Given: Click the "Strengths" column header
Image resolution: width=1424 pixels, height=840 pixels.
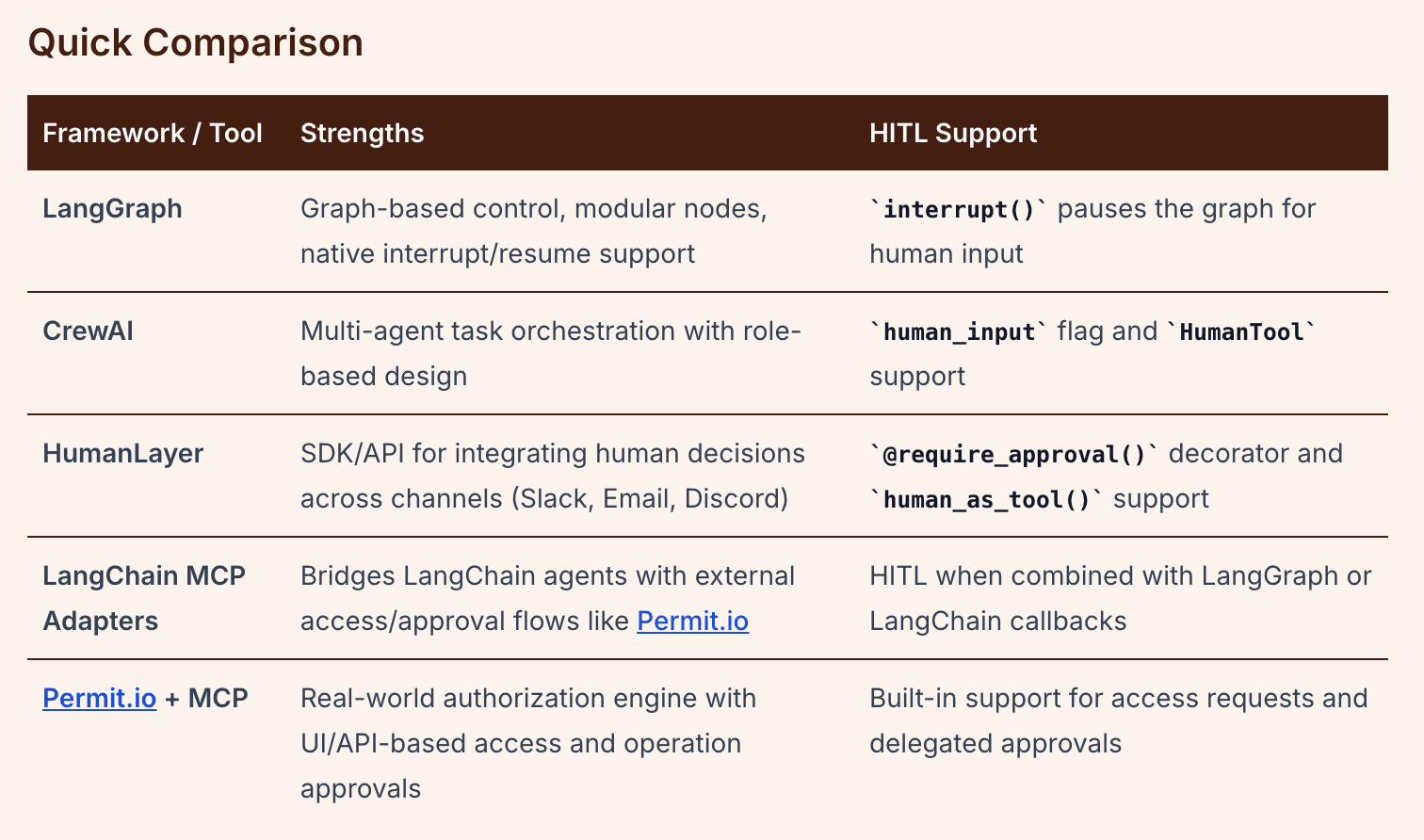Looking at the screenshot, I should click(x=362, y=133).
